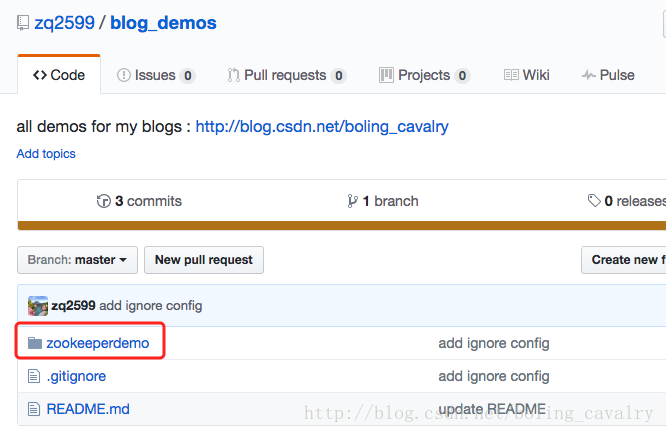The image size is (666, 433).
Task: Open the Pull requests tab
Action: pos(286,75)
